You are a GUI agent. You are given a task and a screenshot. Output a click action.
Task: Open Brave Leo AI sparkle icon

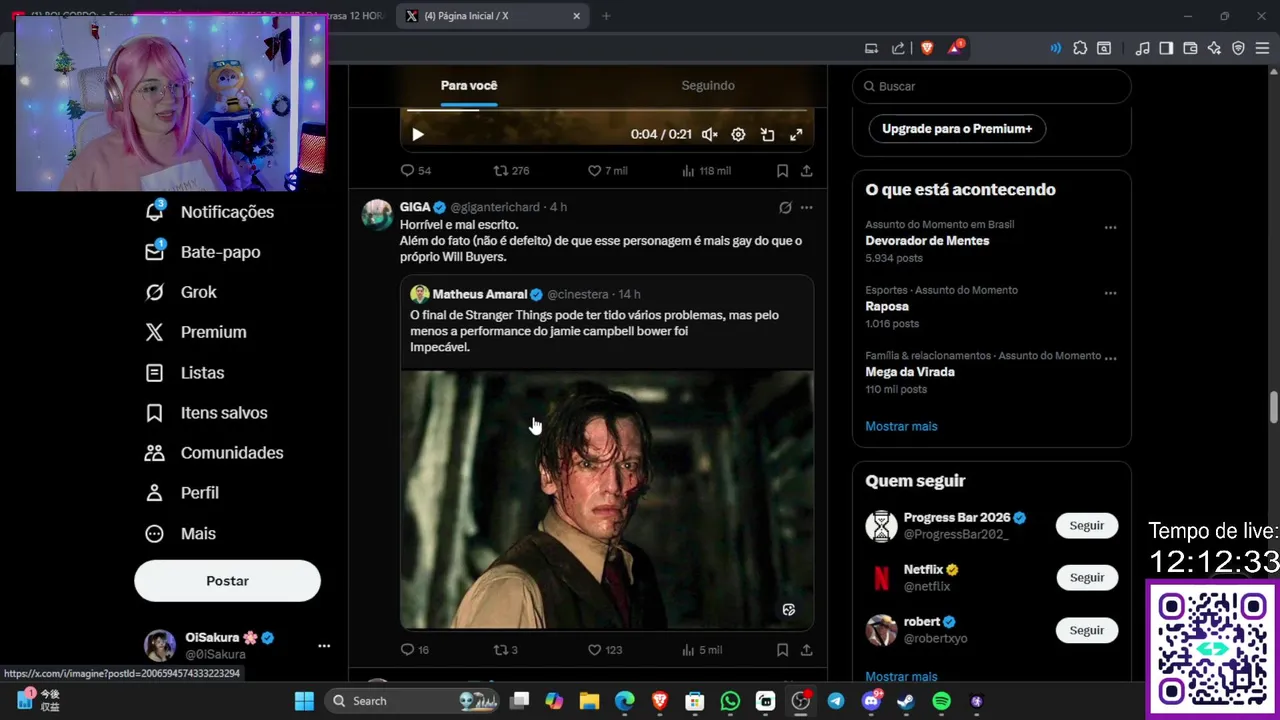[1214, 48]
